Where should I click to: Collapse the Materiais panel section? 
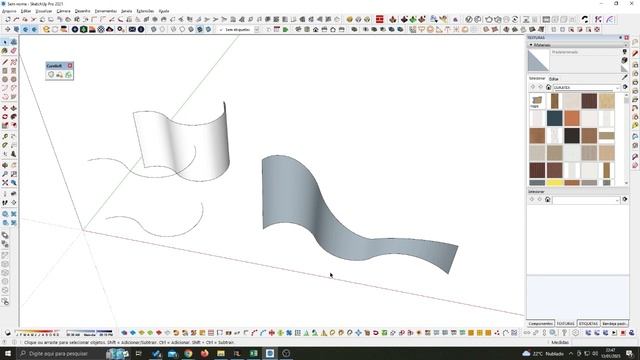[531, 45]
